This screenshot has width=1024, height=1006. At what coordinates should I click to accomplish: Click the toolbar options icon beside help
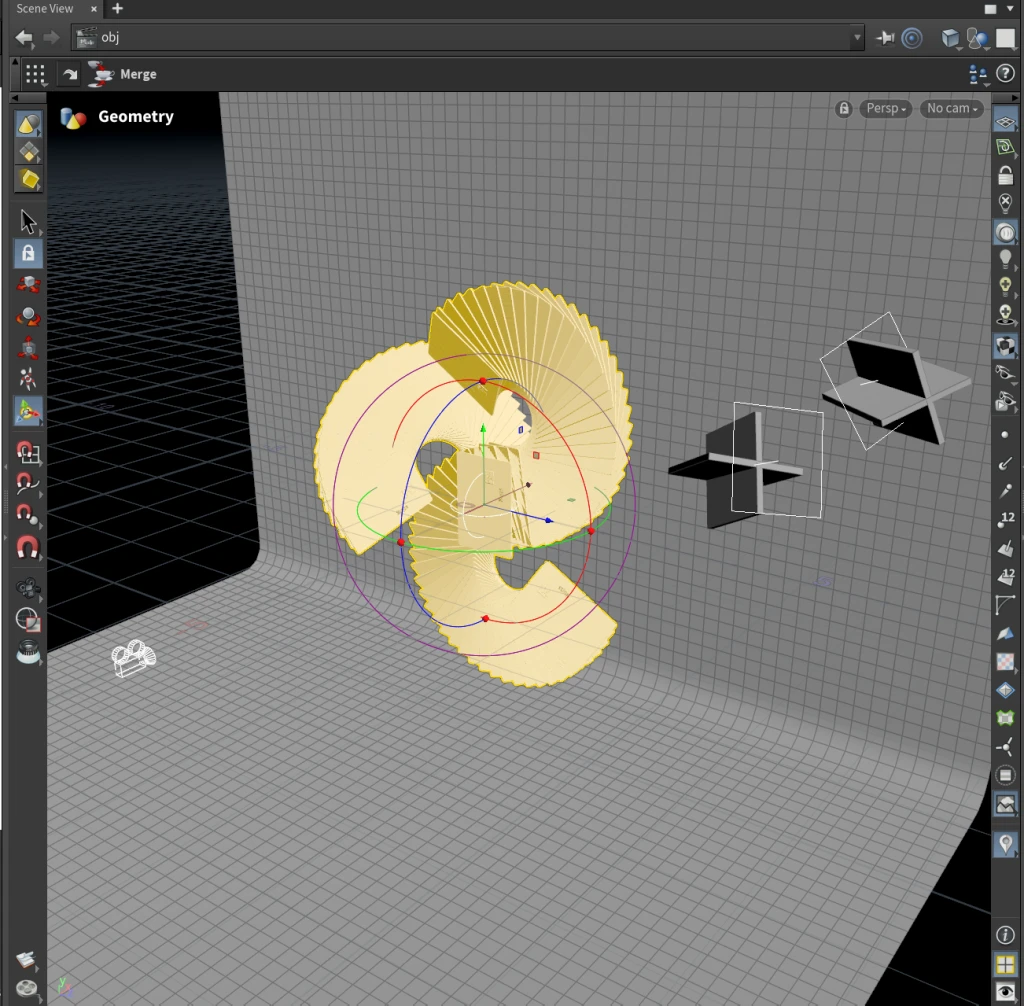978,74
